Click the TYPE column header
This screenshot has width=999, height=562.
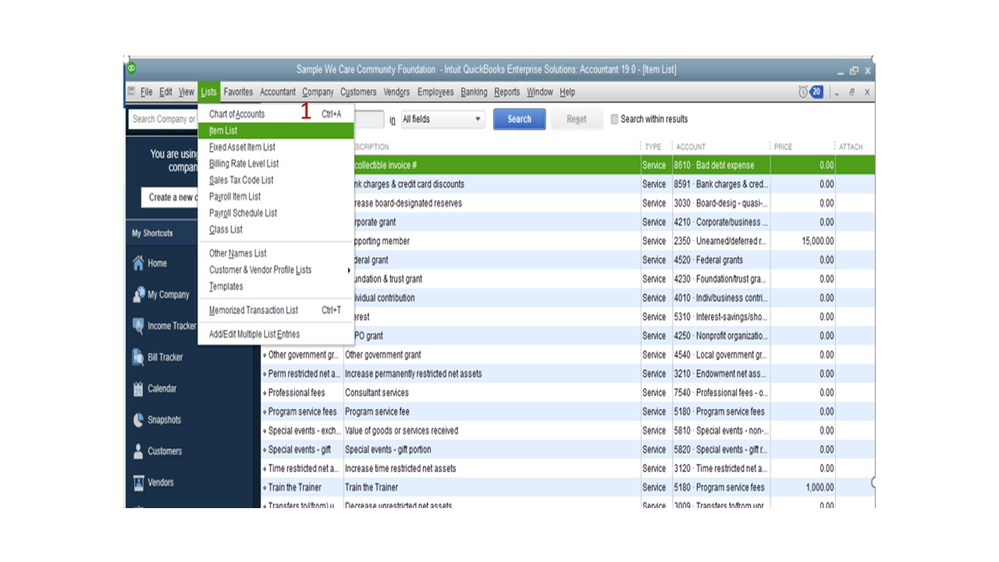(653, 147)
